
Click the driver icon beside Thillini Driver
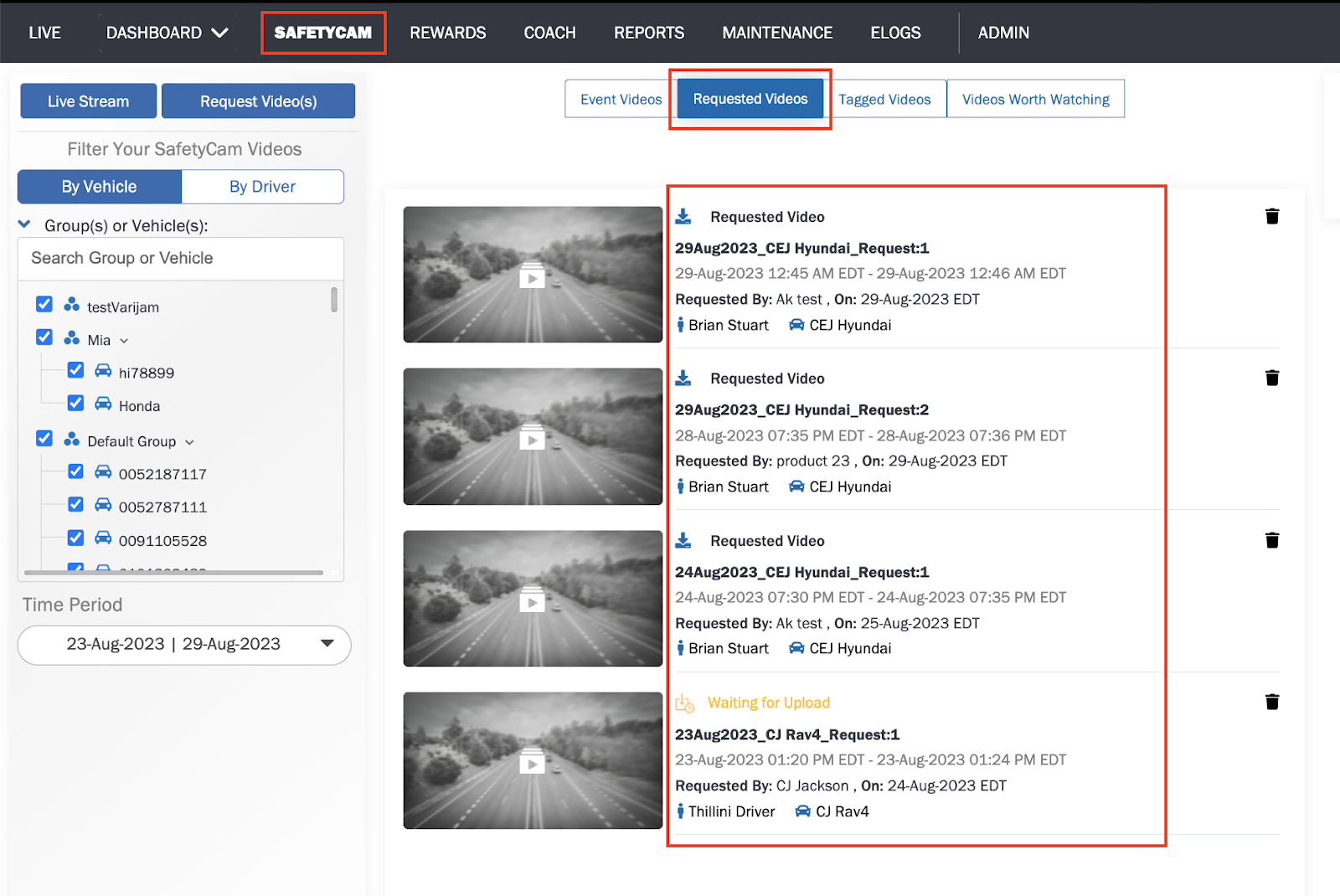pos(681,811)
